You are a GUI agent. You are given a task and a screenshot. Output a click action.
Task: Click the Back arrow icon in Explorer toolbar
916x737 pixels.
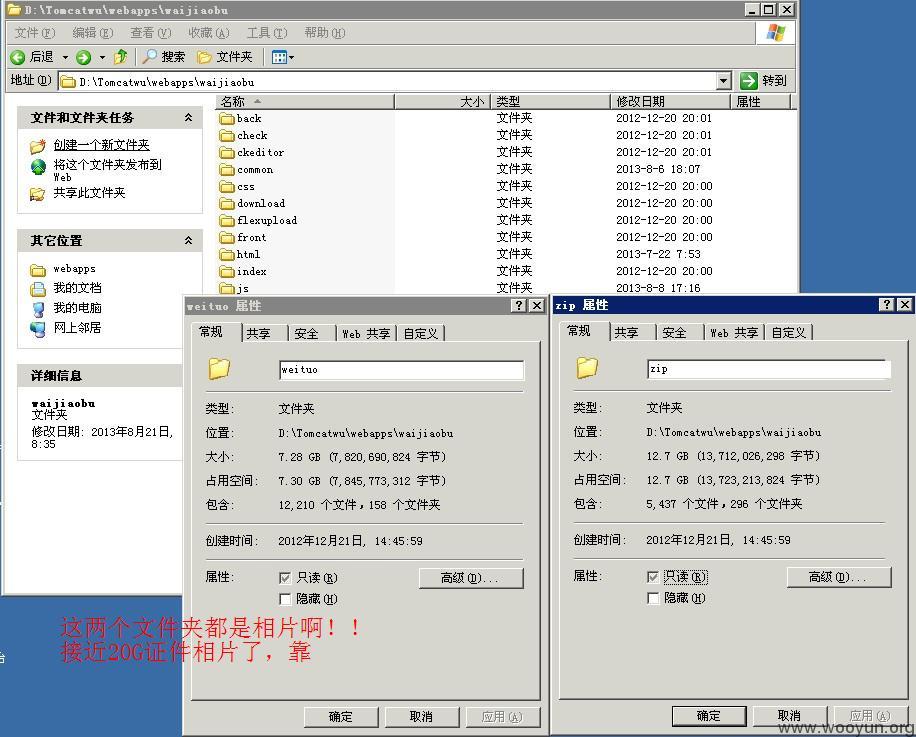tap(18, 57)
